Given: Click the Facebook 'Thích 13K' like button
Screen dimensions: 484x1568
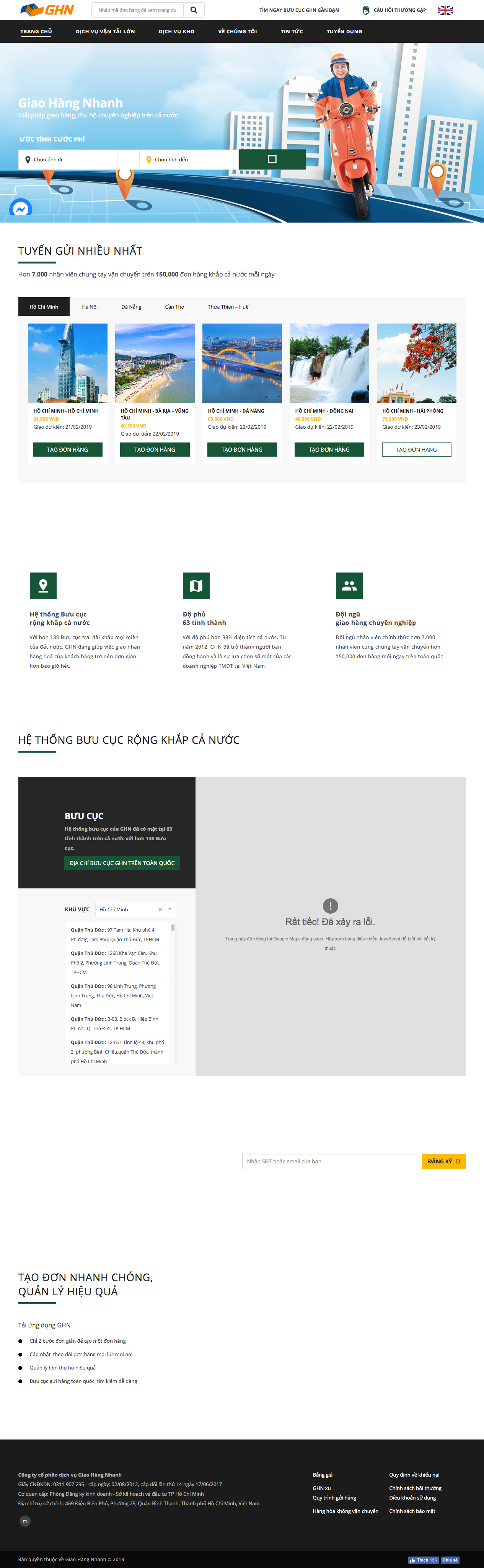Looking at the screenshot, I should point(424,1560).
